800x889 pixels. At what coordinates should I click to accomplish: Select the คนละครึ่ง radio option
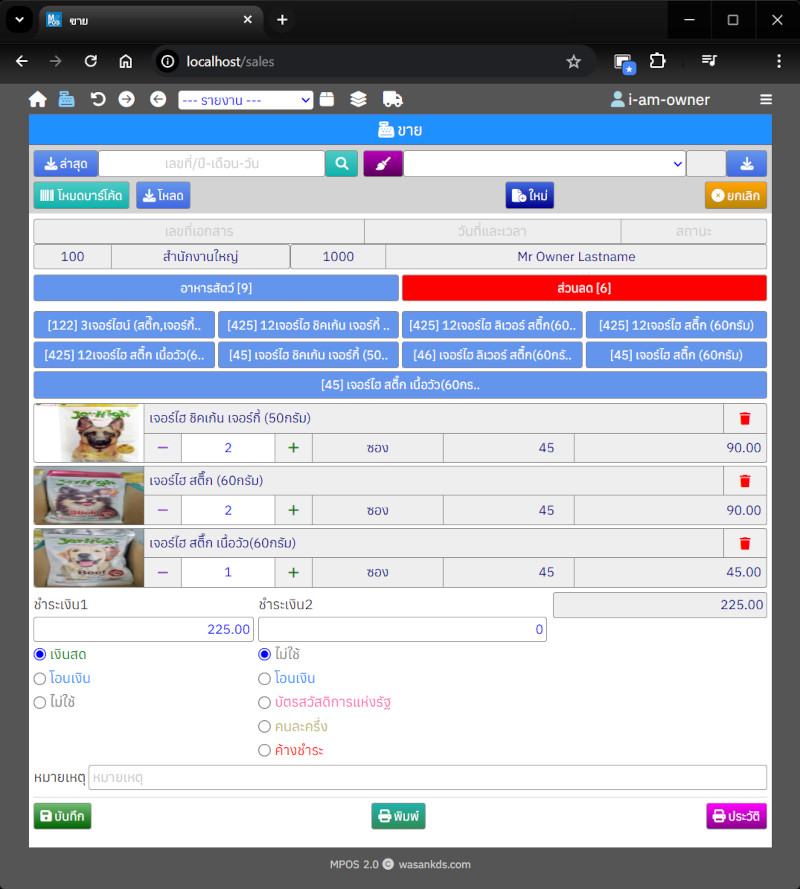click(x=265, y=726)
